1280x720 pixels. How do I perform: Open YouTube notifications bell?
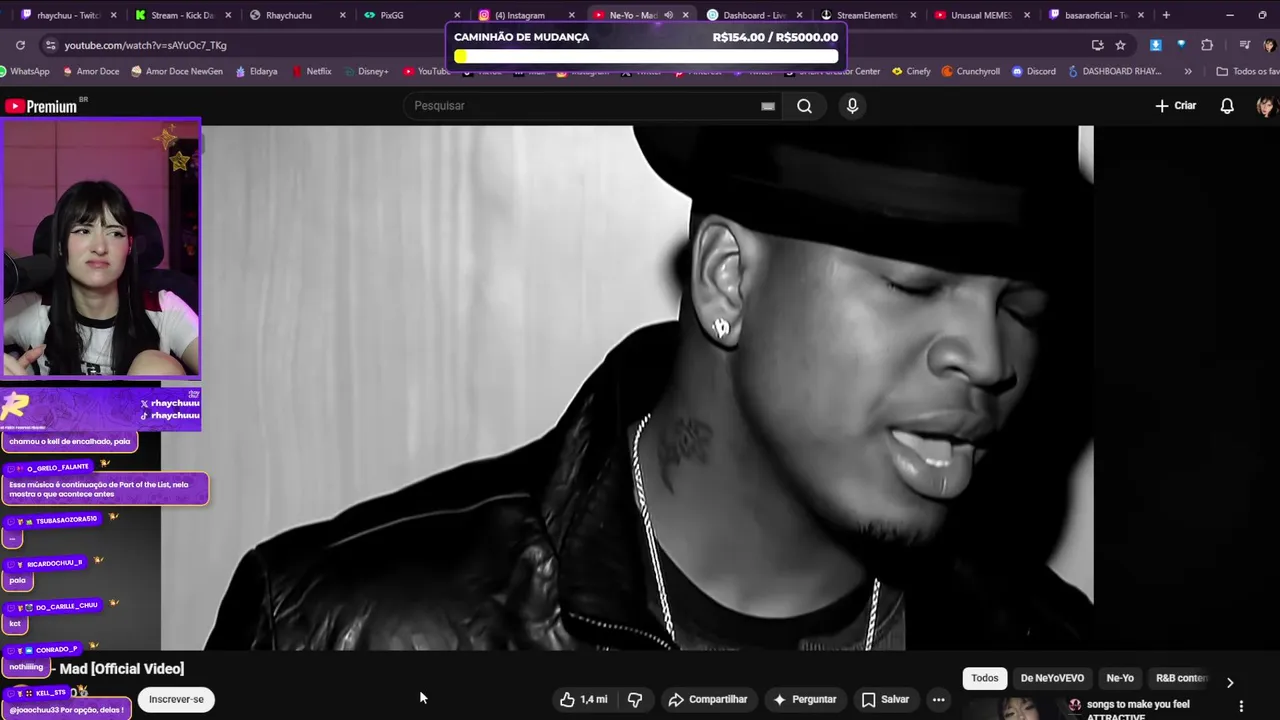coord(1227,106)
